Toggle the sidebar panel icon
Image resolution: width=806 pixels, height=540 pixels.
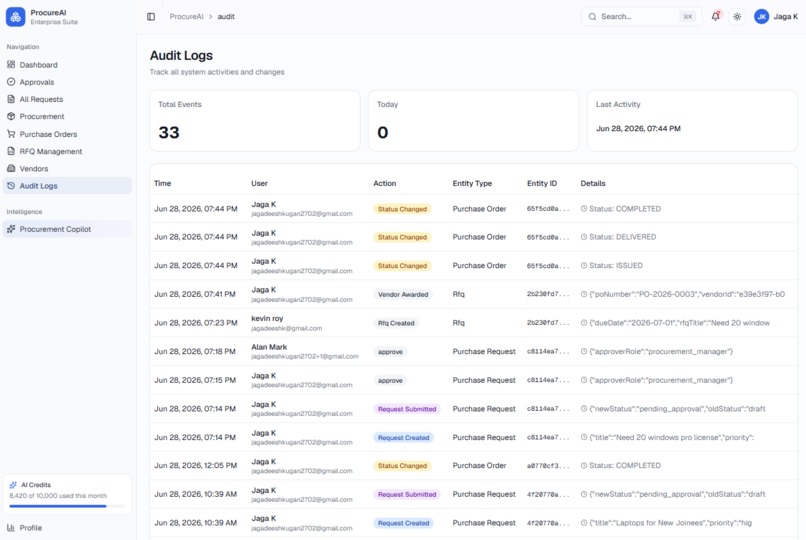(151, 16)
